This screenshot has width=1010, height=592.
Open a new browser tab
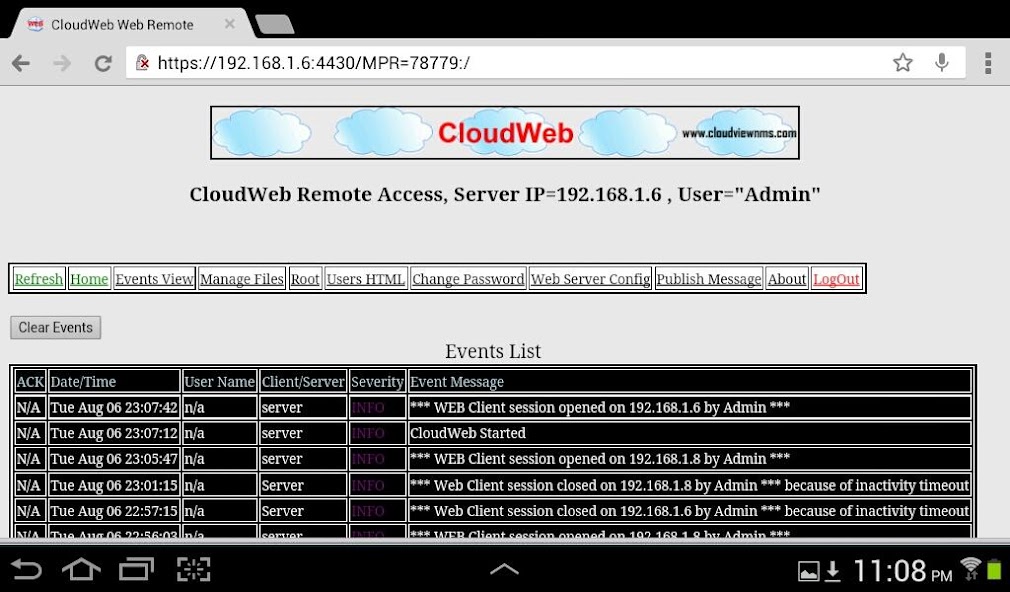[274, 23]
